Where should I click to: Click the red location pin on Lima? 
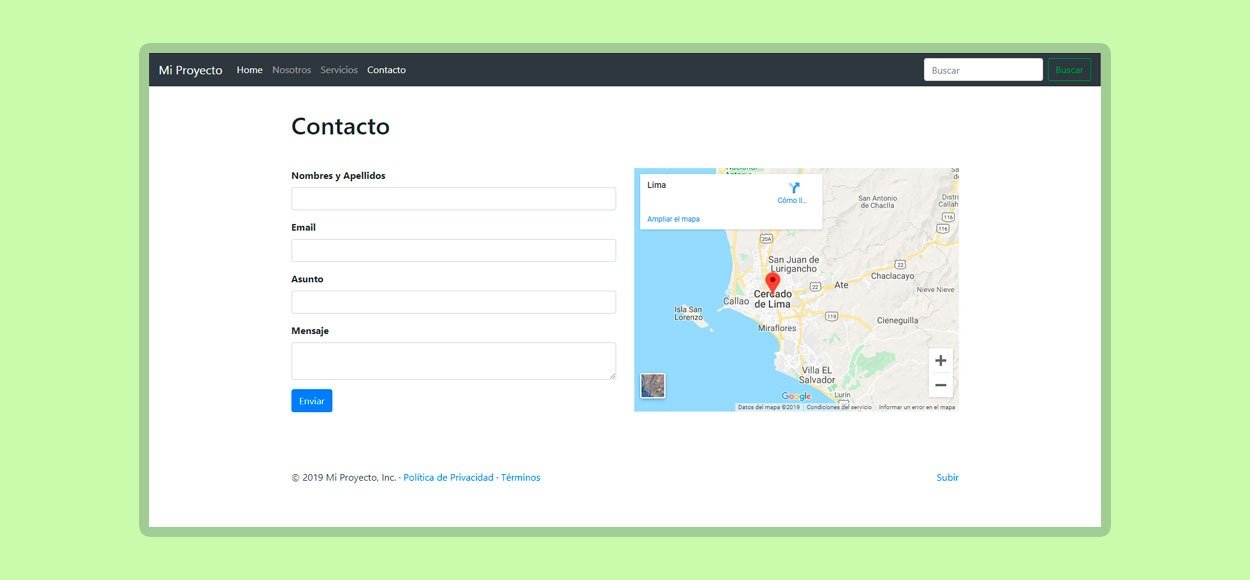coord(772,282)
